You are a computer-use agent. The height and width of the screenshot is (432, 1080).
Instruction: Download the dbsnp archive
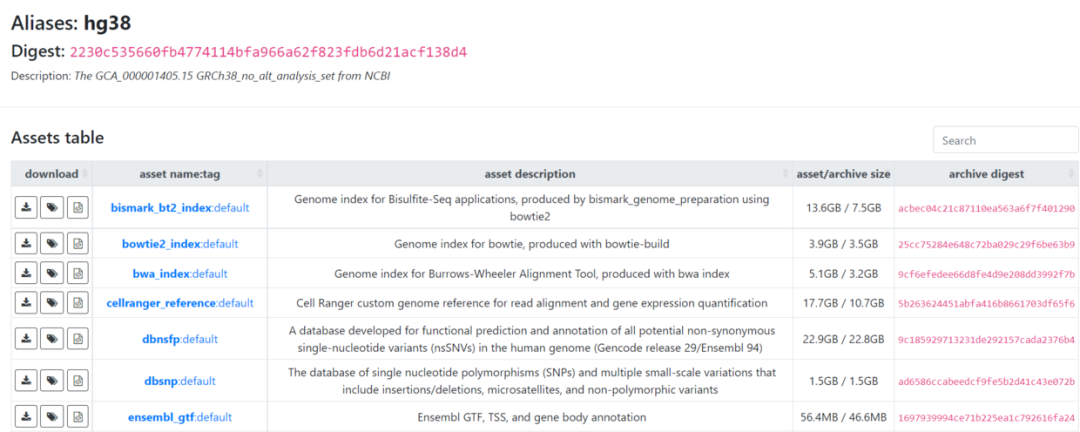tap(26, 381)
